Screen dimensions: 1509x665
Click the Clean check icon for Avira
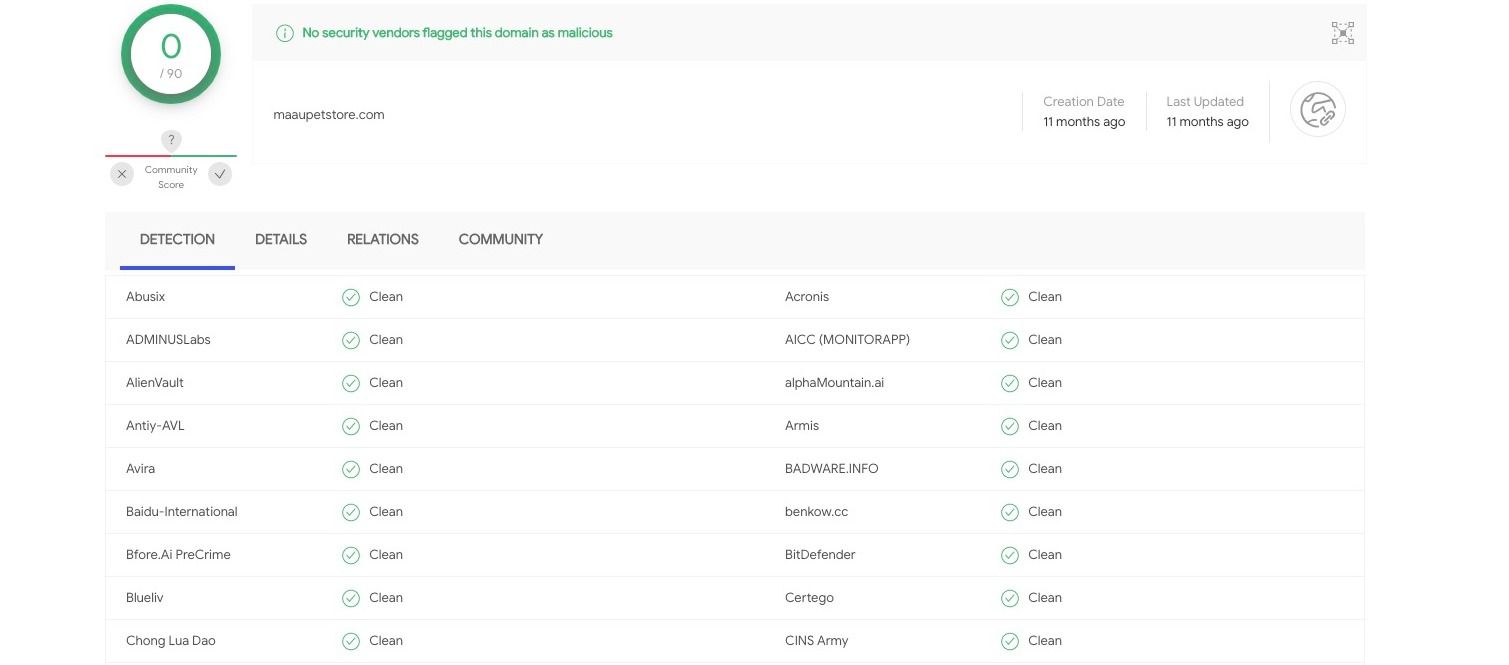(351, 469)
